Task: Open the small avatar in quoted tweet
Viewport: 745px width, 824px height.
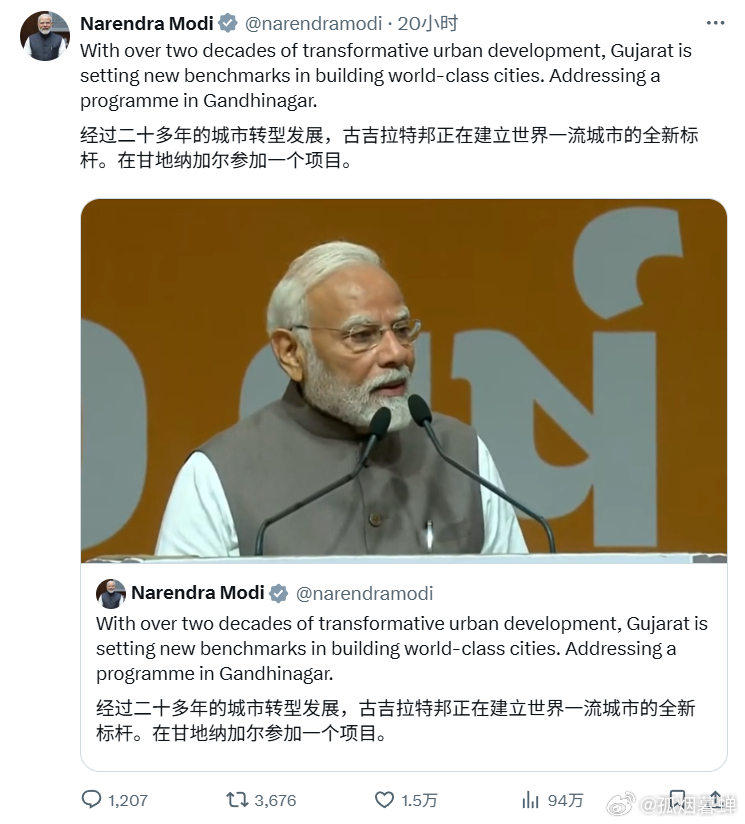Action: 111,593
